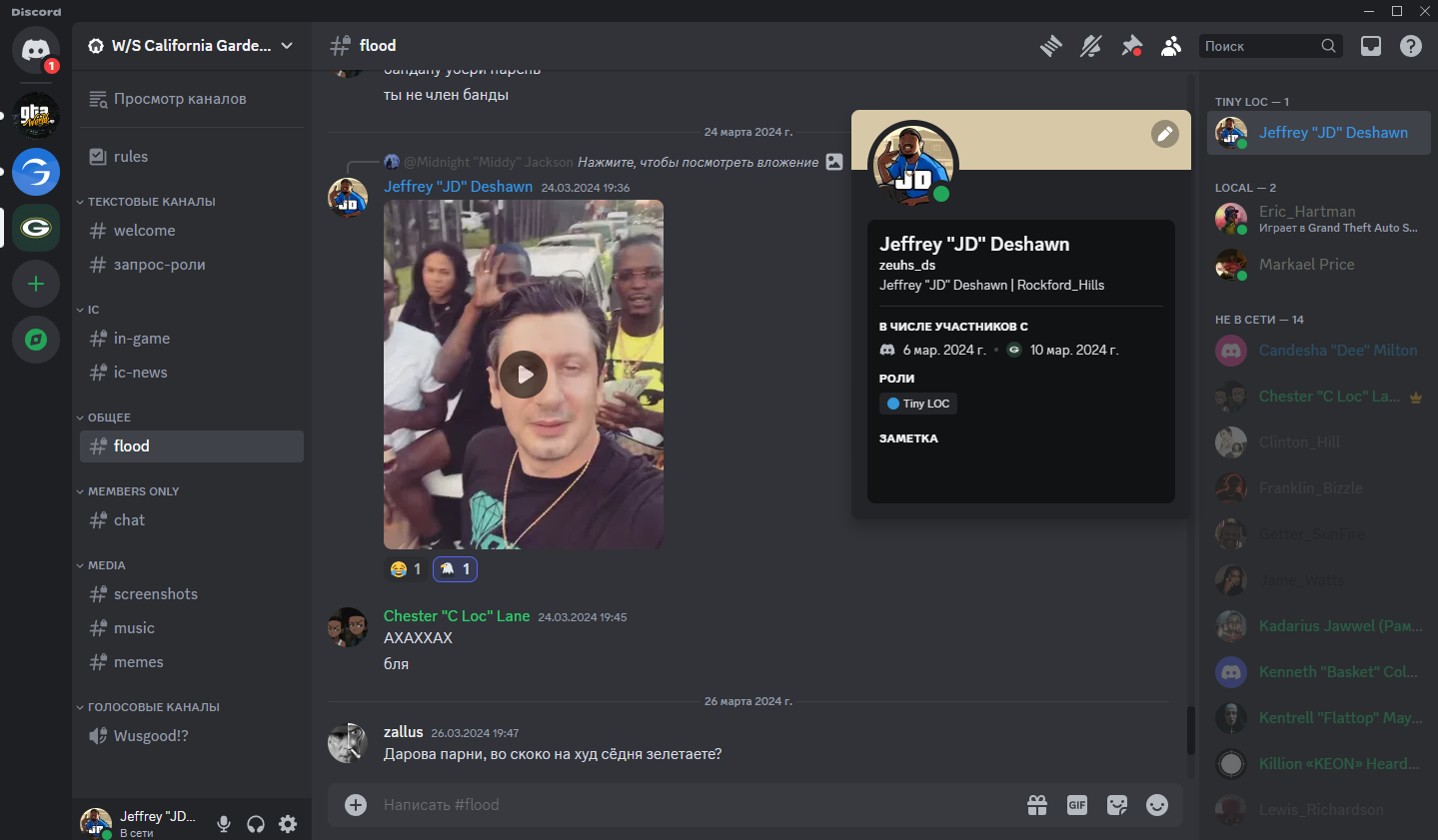The width and height of the screenshot is (1438, 840).
Task: Play the video in the message
Action: click(524, 375)
